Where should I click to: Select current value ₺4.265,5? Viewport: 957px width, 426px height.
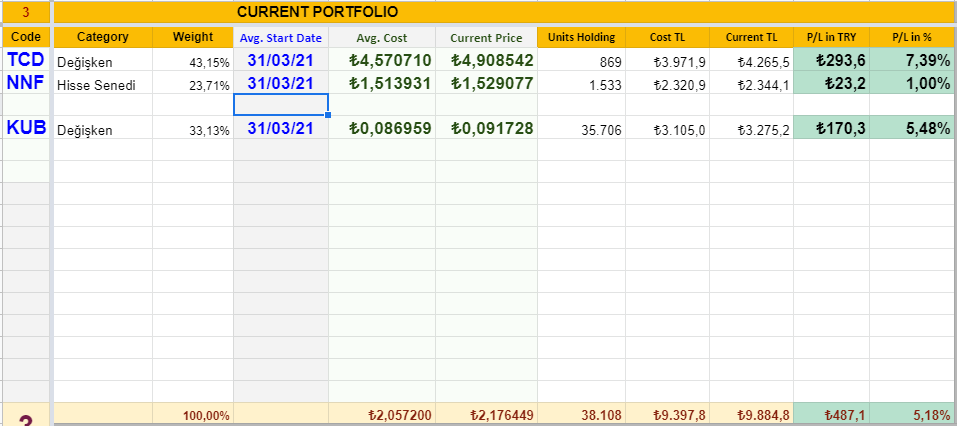coord(751,60)
